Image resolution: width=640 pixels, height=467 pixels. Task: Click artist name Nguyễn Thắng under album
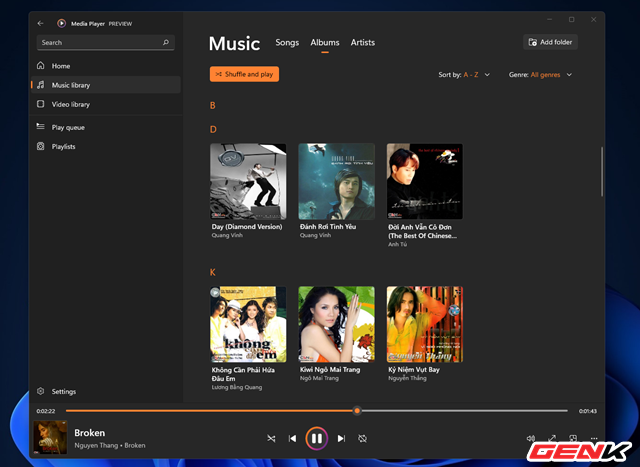click(x=407, y=378)
